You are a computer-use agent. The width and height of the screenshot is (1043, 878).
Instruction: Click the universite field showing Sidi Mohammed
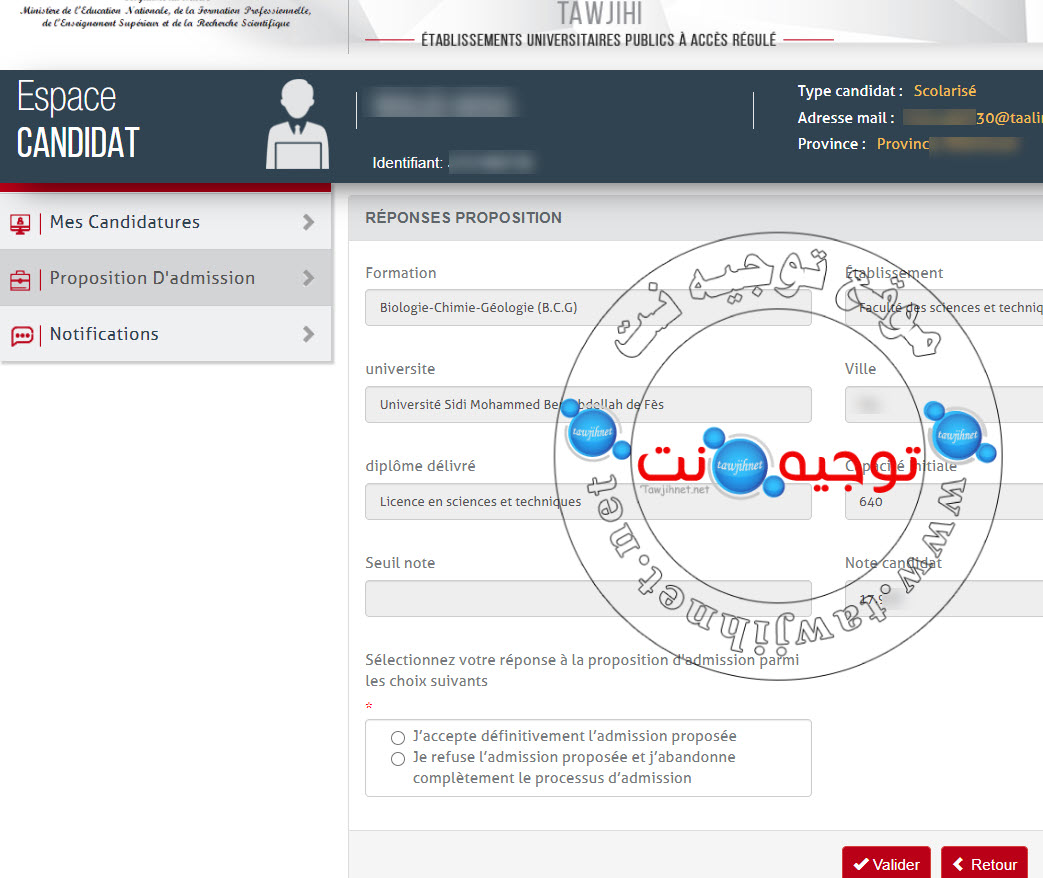tap(588, 405)
